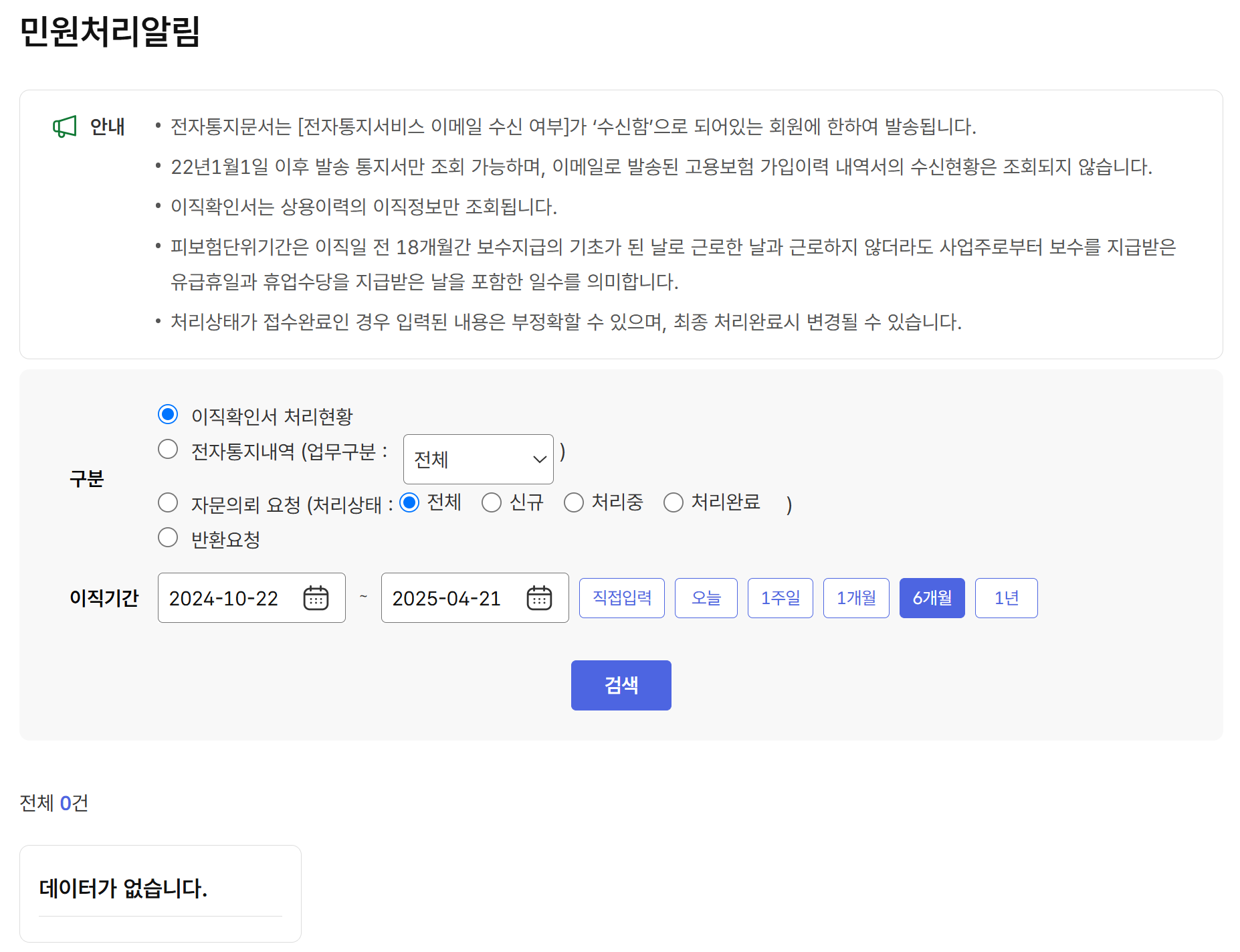Image resolution: width=1240 pixels, height=952 pixels.
Task: Set period to 1개월
Action: point(856,598)
